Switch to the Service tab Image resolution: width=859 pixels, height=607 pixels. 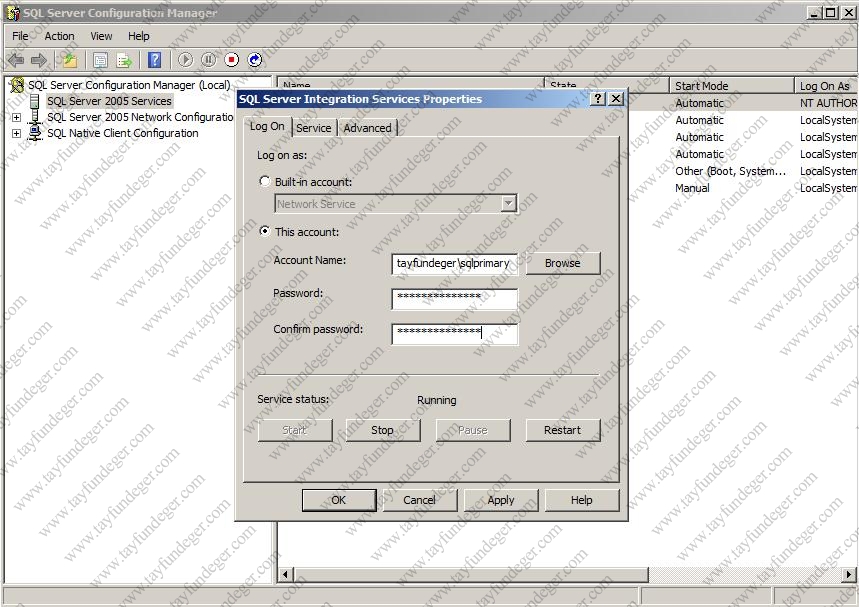pos(314,128)
